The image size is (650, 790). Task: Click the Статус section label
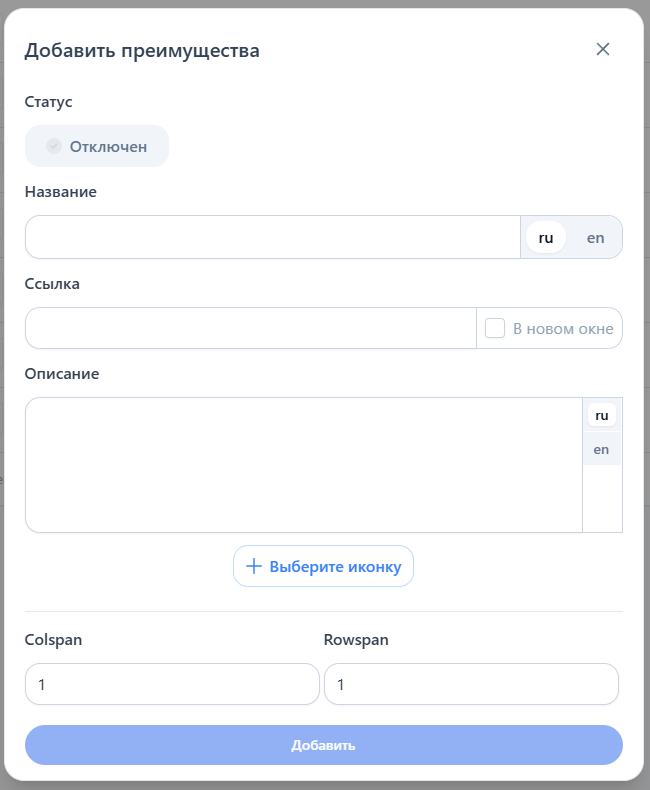point(48,102)
